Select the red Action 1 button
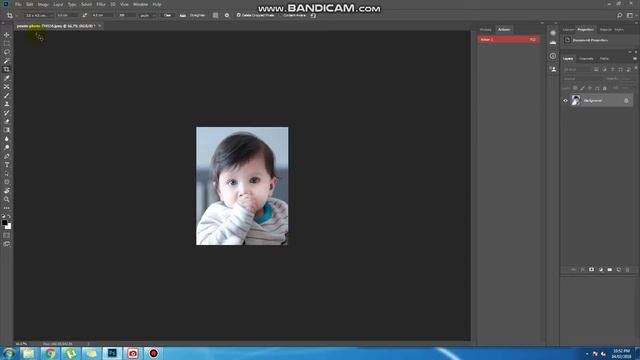 click(509, 40)
